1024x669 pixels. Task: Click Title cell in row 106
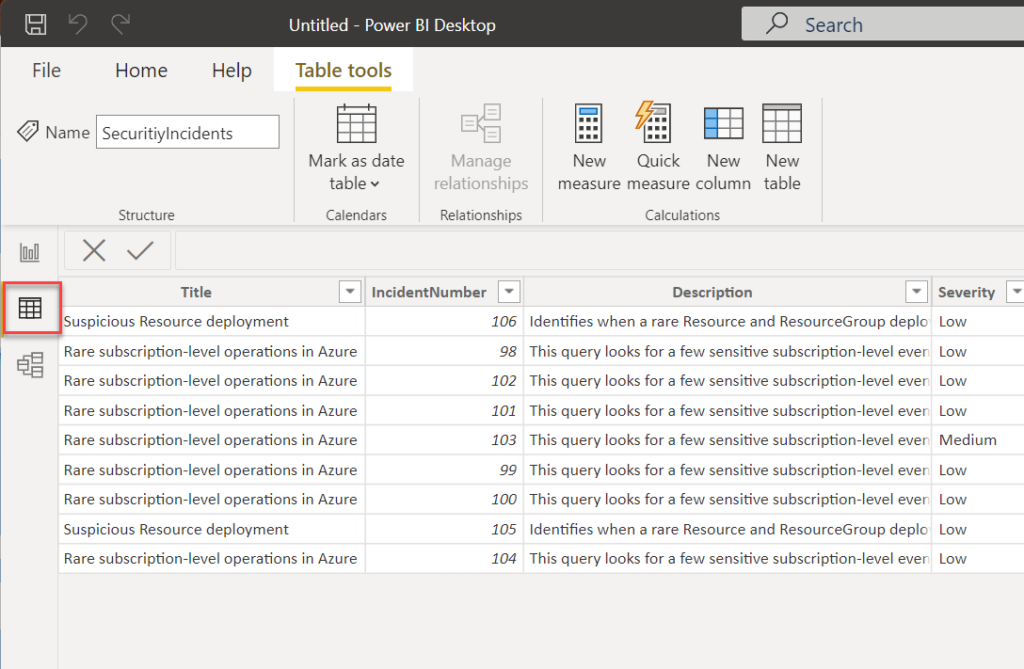[x=212, y=321]
